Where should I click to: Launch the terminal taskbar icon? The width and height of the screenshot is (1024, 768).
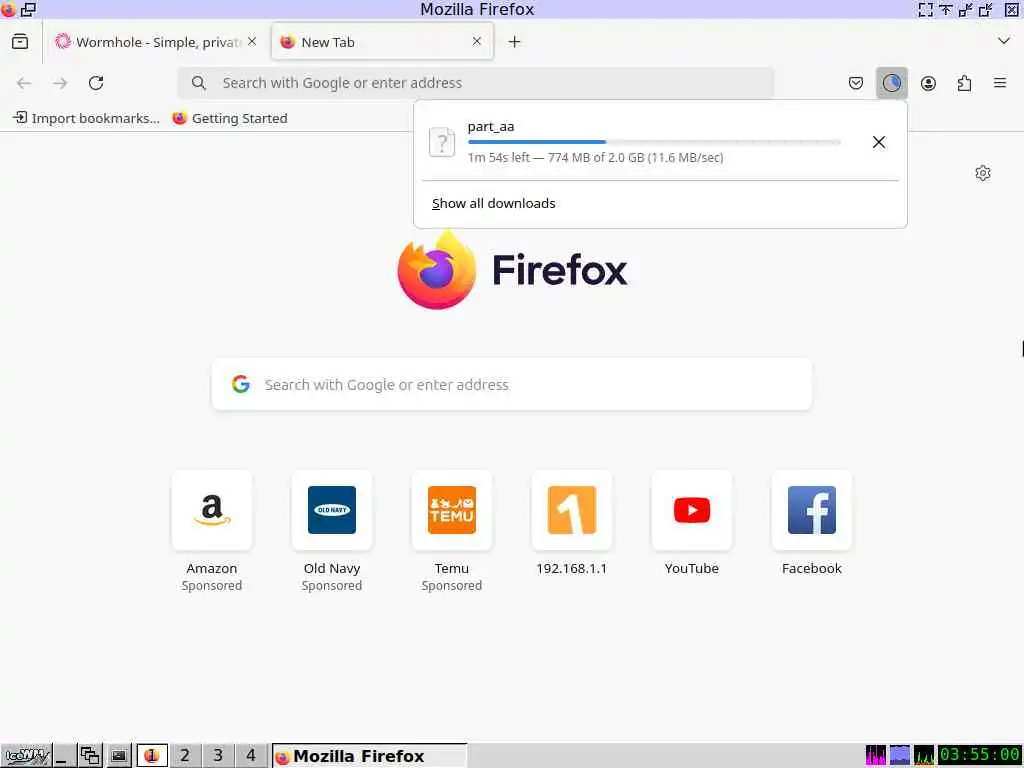[x=118, y=756]
